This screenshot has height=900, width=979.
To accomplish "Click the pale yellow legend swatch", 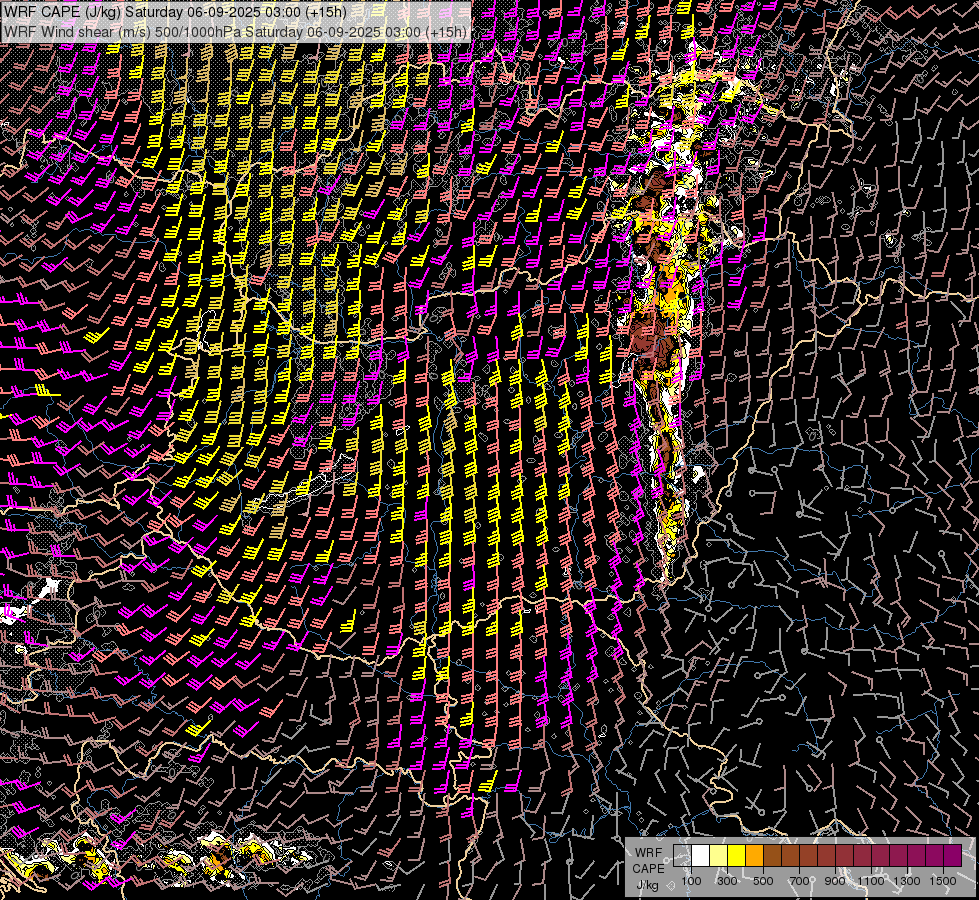I will point(719,856).
